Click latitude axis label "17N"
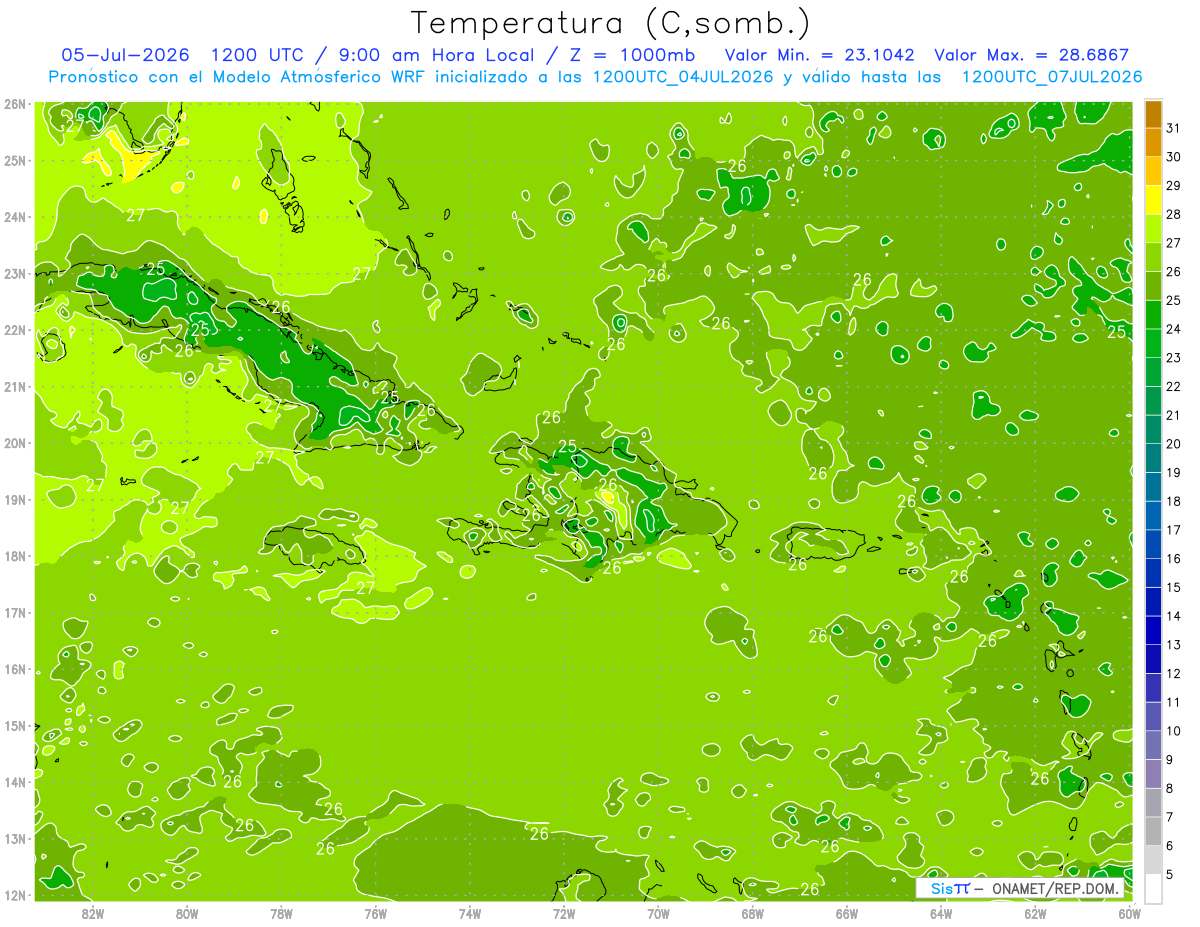 tap(15, 612)
